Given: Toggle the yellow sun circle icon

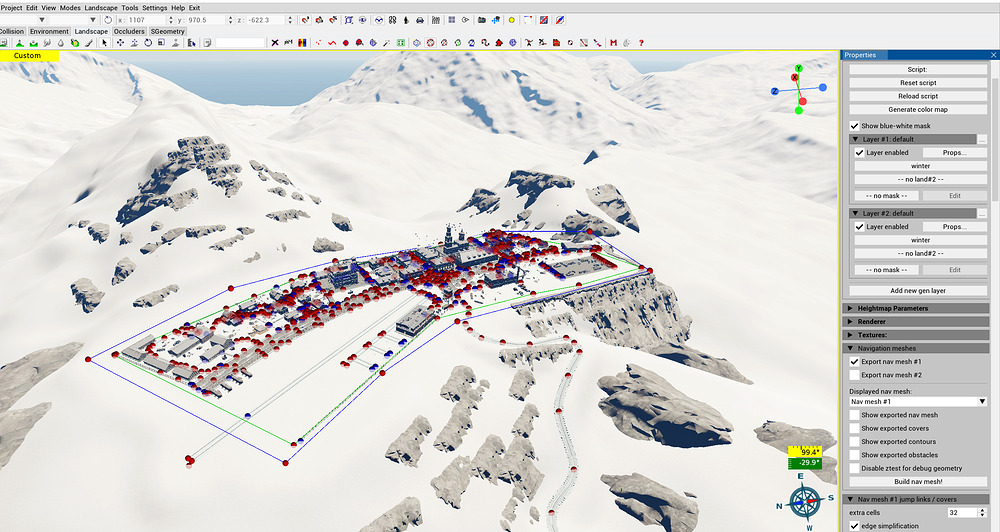Looking at the screenshot, I should click(x=511, y=20).
